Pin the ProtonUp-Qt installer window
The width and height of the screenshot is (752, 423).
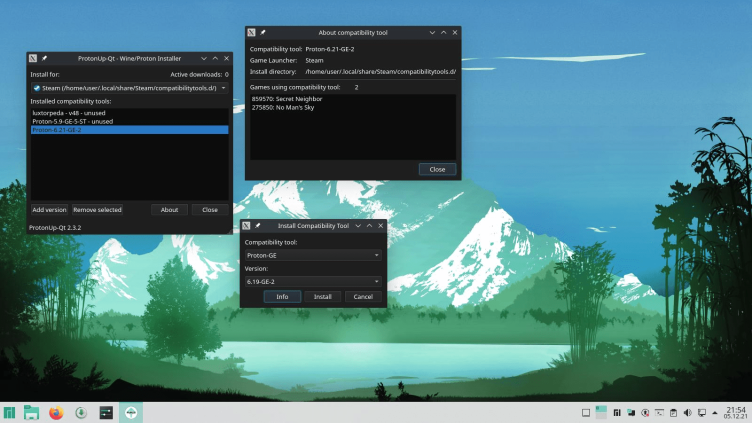point(44,59)
